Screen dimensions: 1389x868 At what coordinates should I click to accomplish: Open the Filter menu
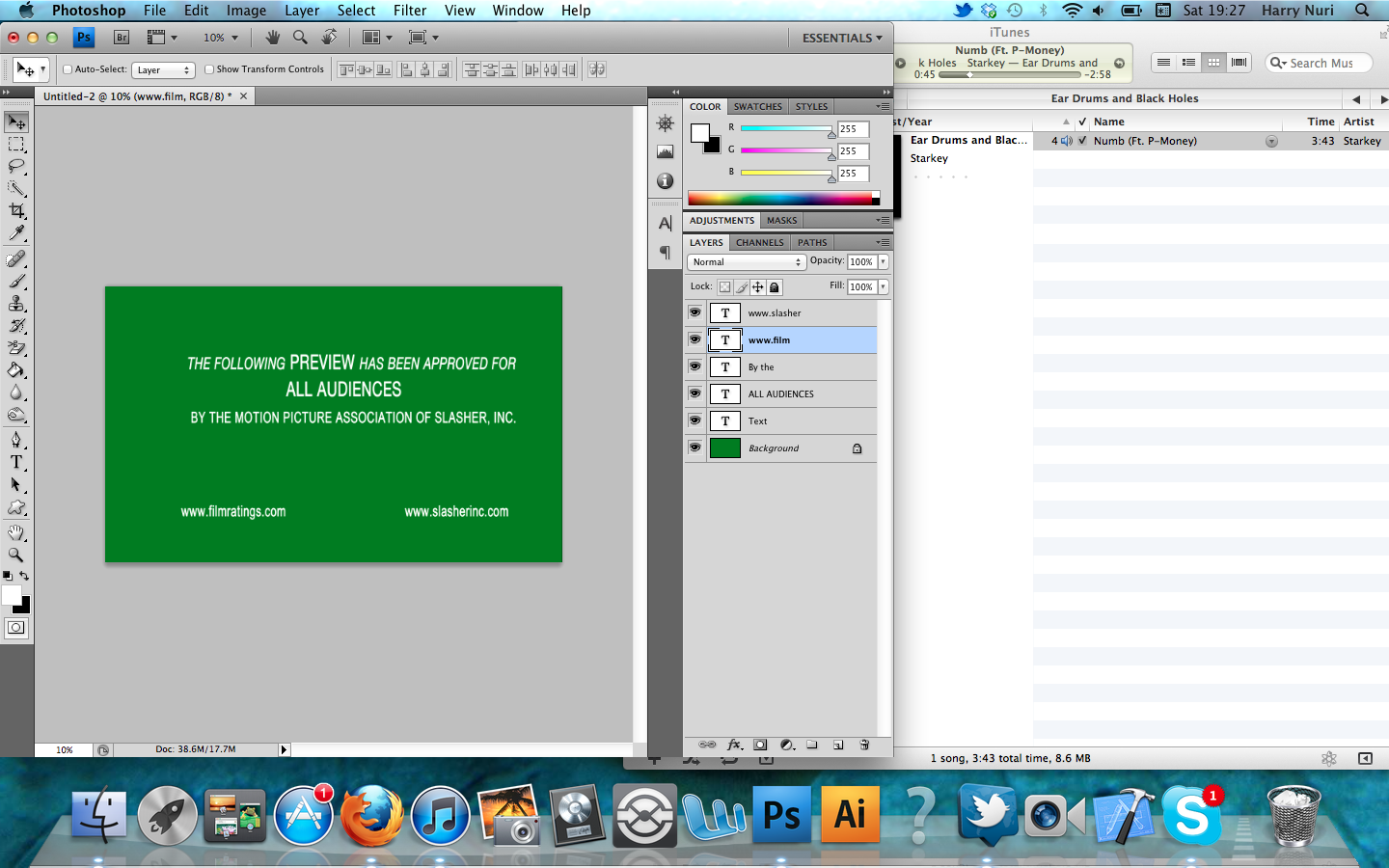pos(410,11)
